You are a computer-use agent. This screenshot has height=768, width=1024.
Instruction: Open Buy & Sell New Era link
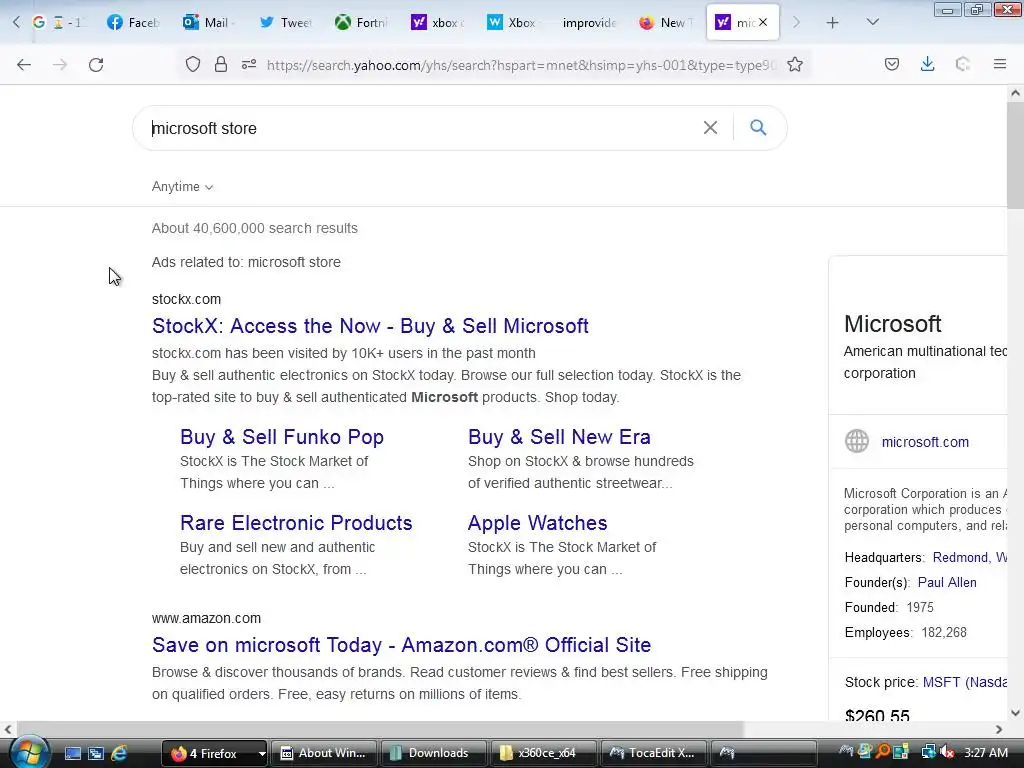tap(559, 436)
